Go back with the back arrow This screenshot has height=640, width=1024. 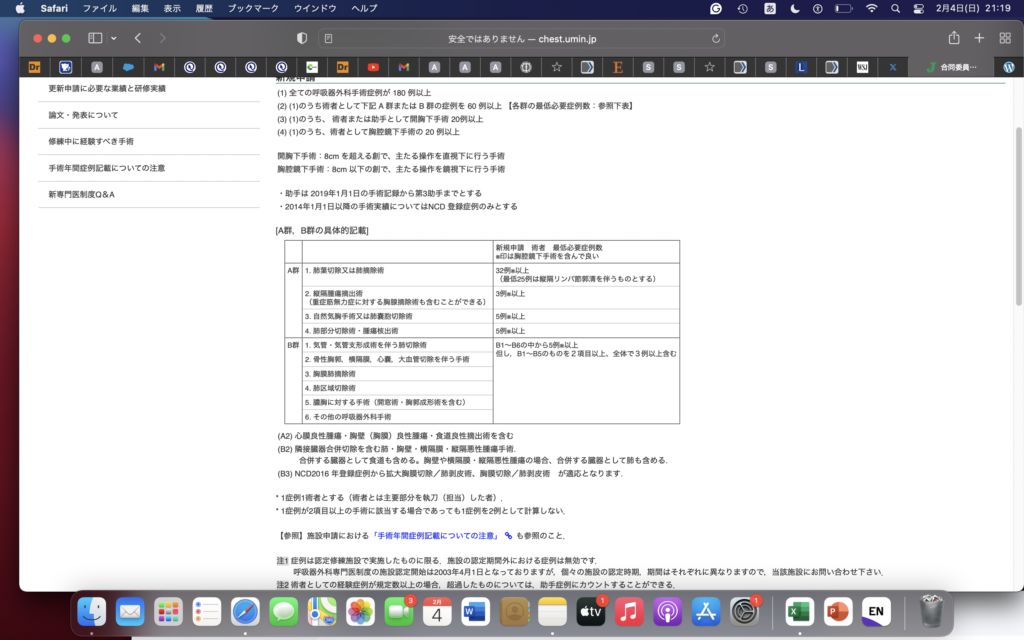[138, 38]
